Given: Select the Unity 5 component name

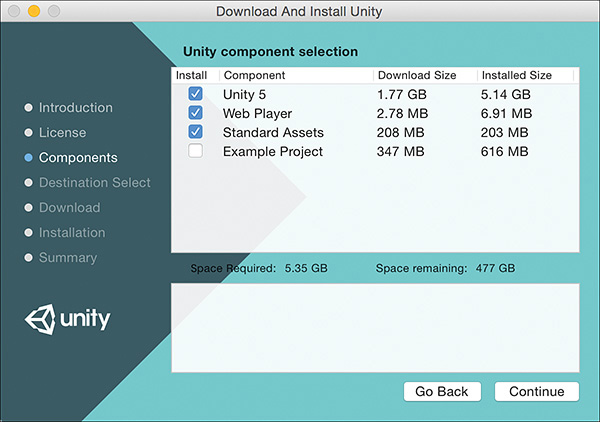Looking at the screenshot, I should pos(245,95).
